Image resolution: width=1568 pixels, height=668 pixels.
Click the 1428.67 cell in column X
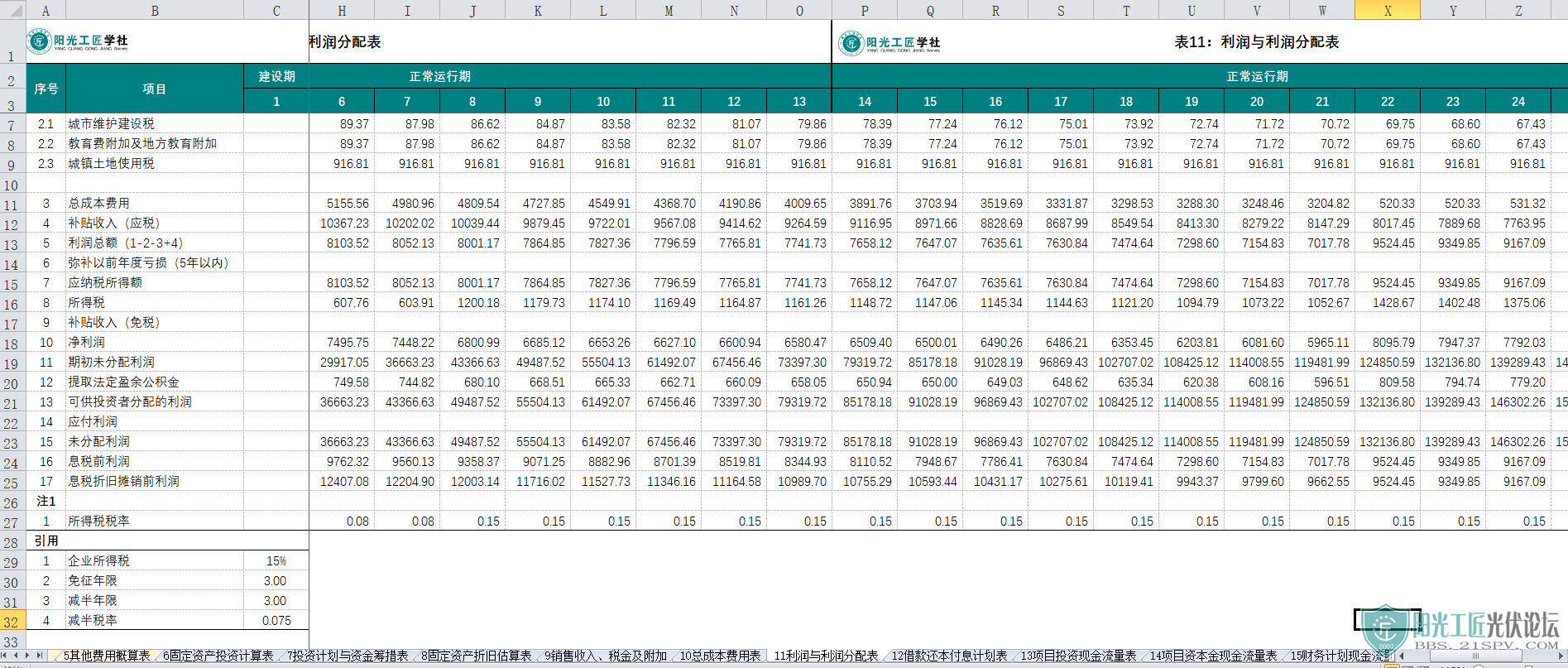1388,303
